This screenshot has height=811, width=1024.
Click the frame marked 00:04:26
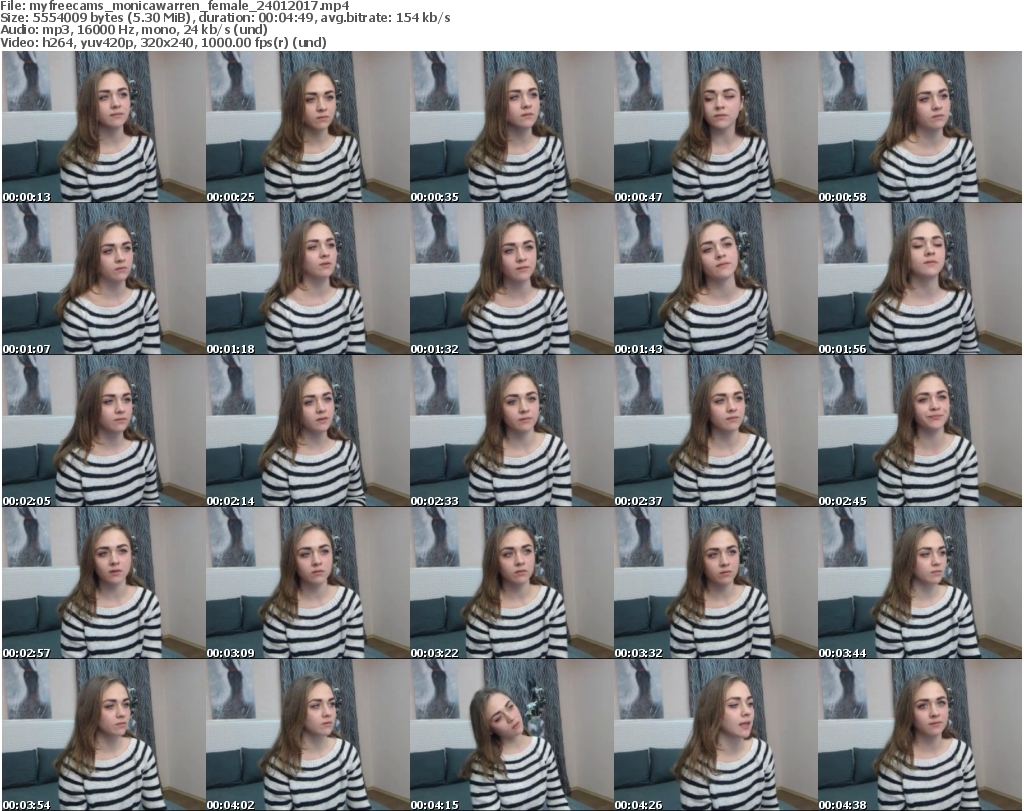coord(715,735)
